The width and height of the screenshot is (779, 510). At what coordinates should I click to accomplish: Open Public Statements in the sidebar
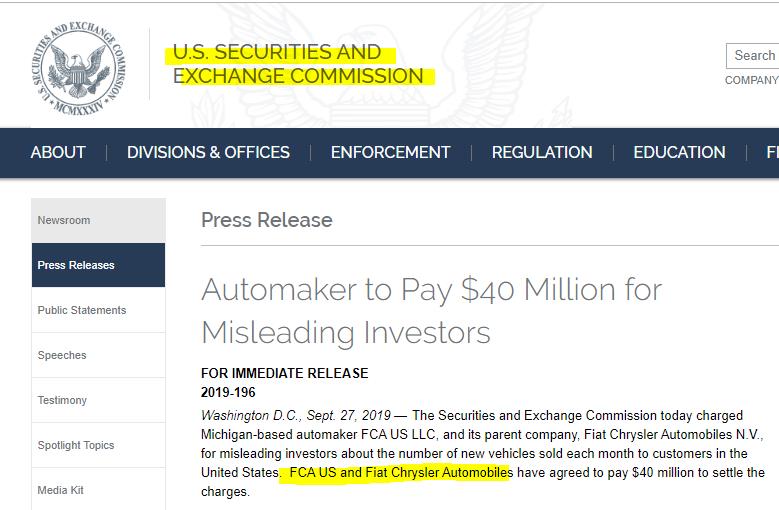click(x=98, y=310)
